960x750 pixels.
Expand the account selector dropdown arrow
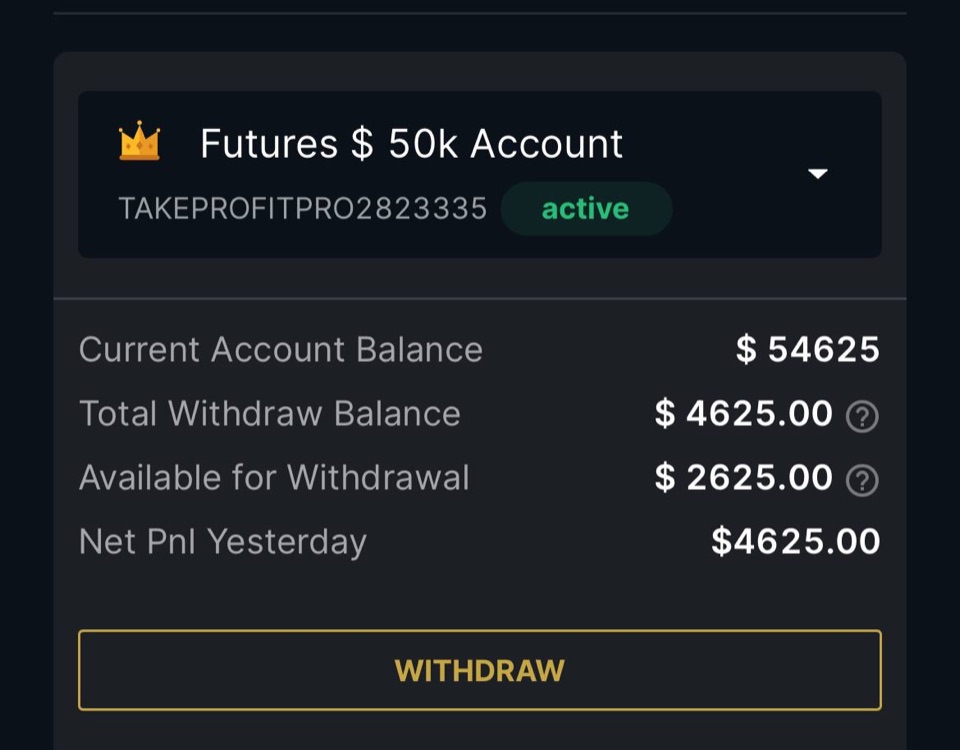click(818, 173)
